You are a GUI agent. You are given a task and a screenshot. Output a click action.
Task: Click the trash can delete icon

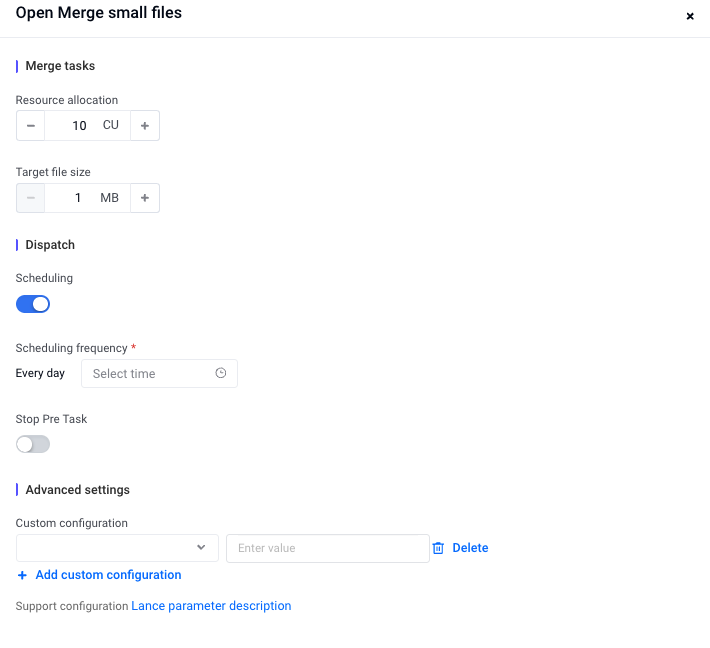[x=438, y=548]
